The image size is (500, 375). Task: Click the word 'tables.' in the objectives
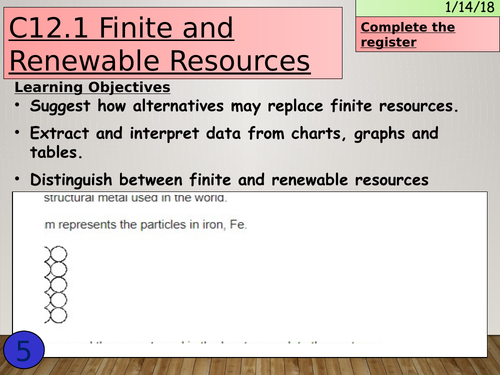(56, 153)
